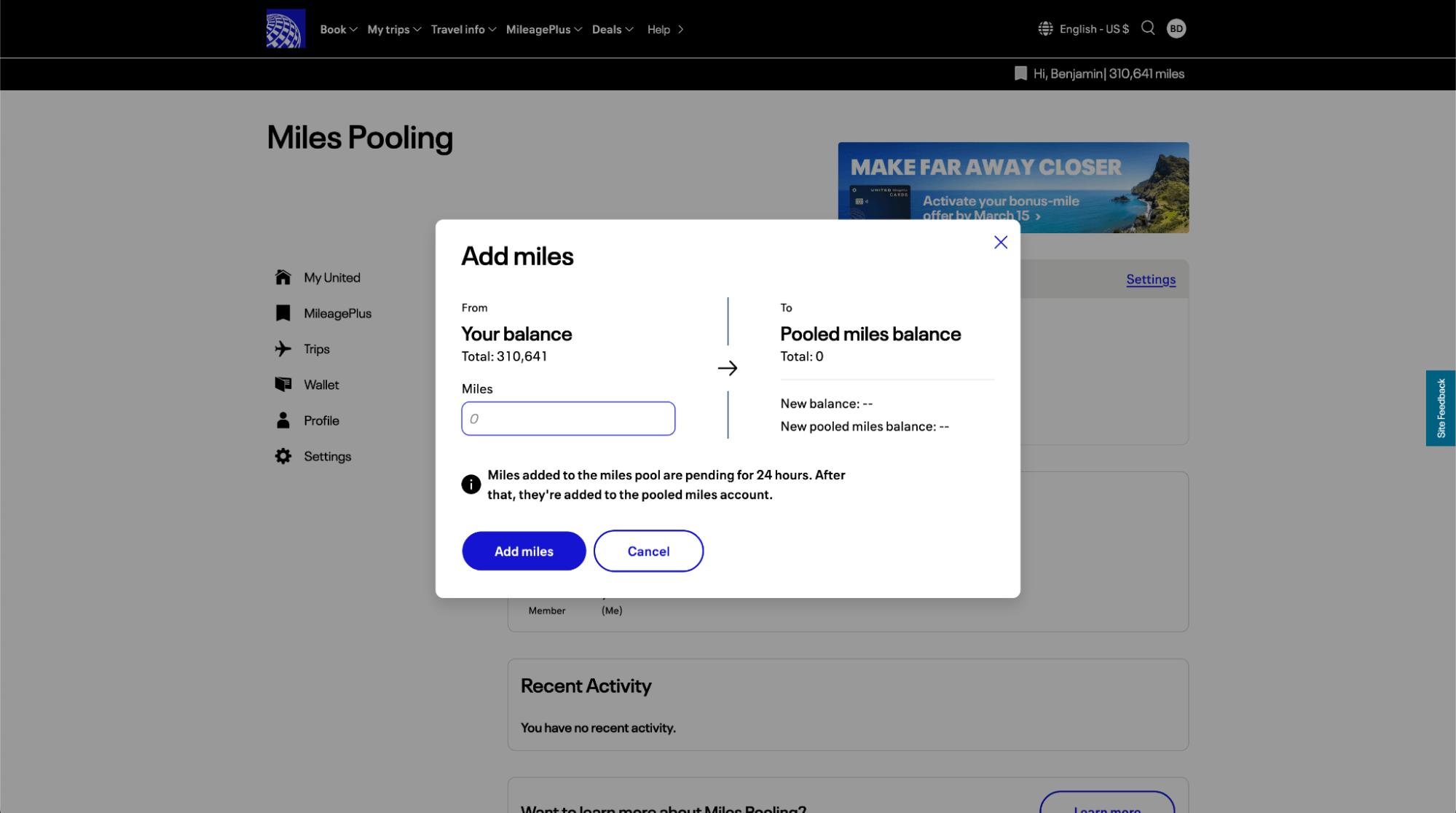Open the search magnifier icon

(1148, 28)
